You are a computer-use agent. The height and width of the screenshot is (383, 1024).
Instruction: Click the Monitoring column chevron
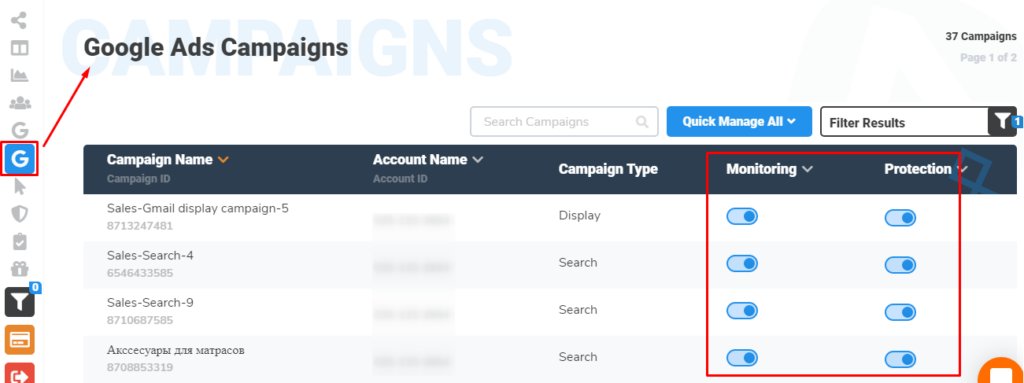pyautogui.click(x=807, y=169)
